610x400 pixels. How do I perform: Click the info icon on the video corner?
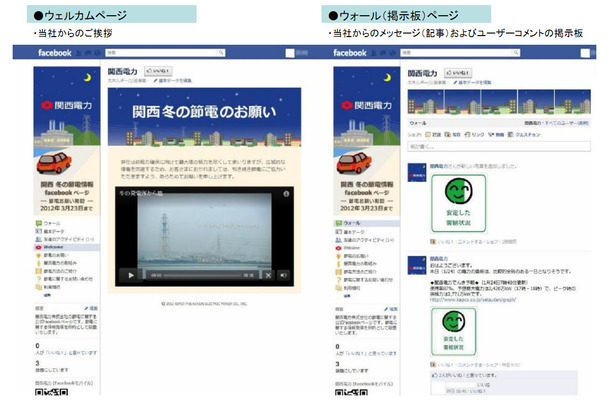pyautogui.click(x=286, y=193)
